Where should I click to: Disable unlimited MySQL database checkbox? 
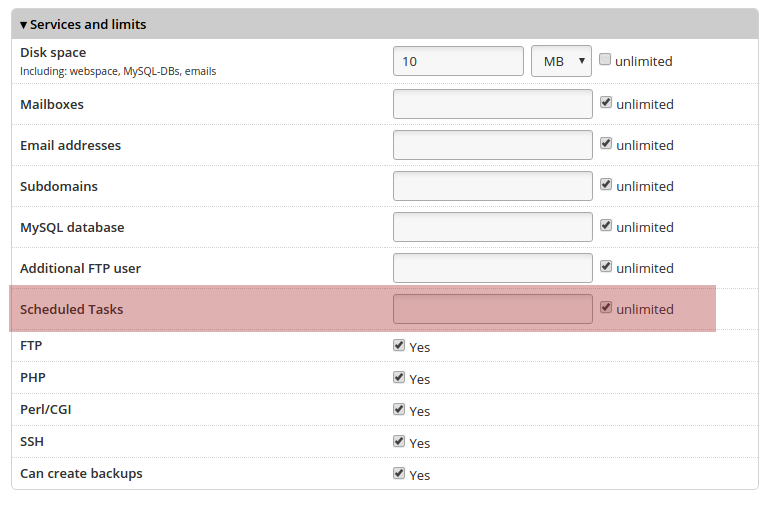(x=606, y=226)
